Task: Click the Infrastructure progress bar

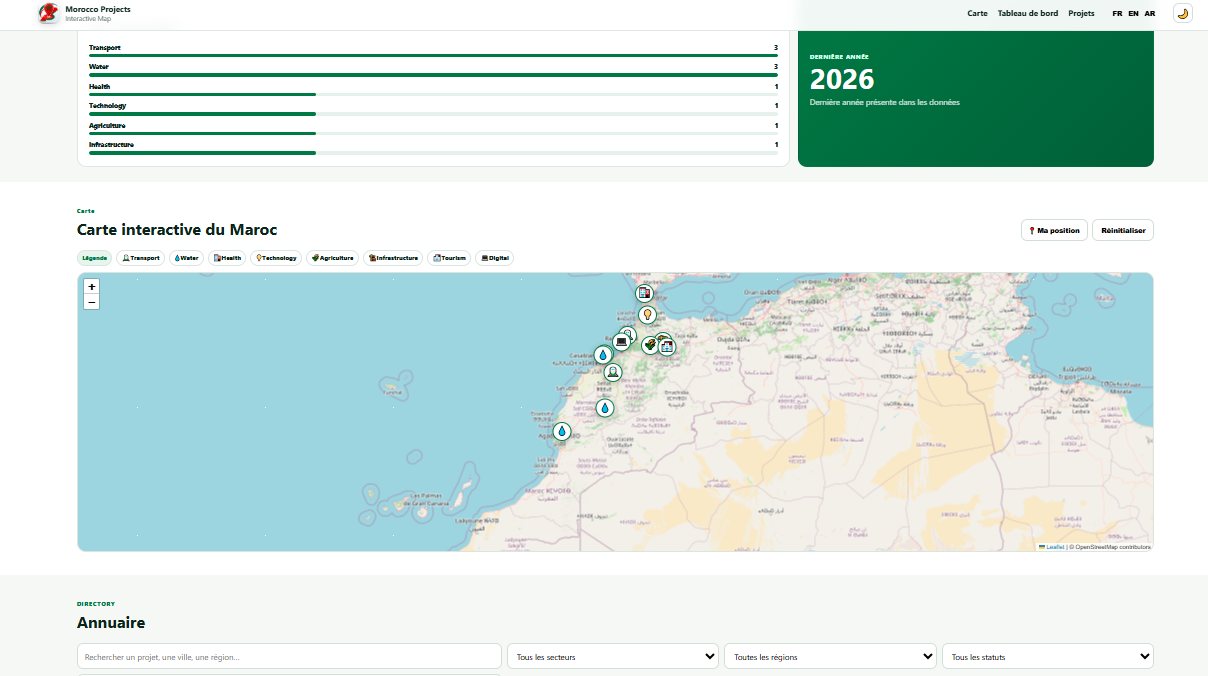Action: pos(433,153)
